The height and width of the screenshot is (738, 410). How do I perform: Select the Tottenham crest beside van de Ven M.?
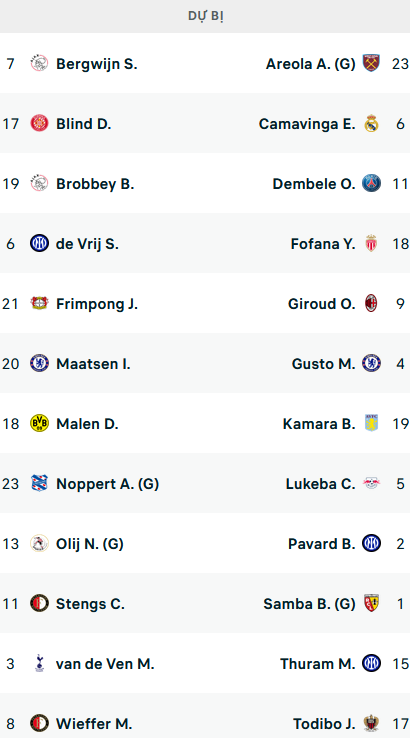pyautogui.click(x=40, y=663)
